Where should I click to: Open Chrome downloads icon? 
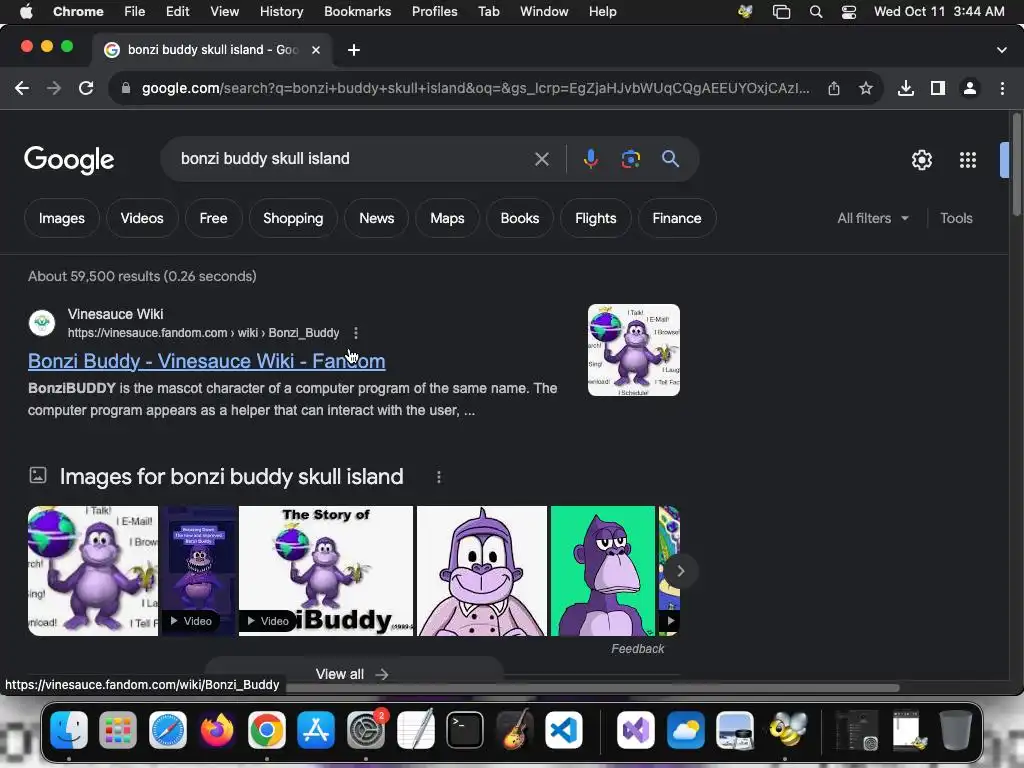pos(906,88)
